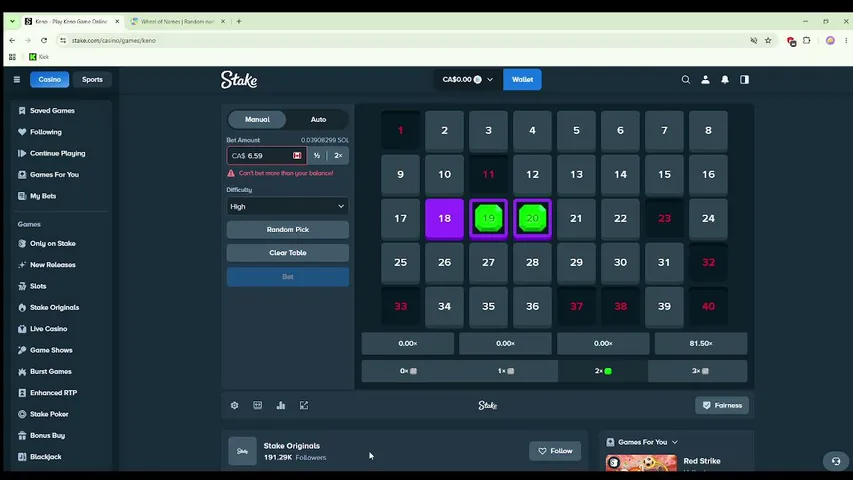
Task: Click Random Pick button
Action: click(x=288, y=230)
